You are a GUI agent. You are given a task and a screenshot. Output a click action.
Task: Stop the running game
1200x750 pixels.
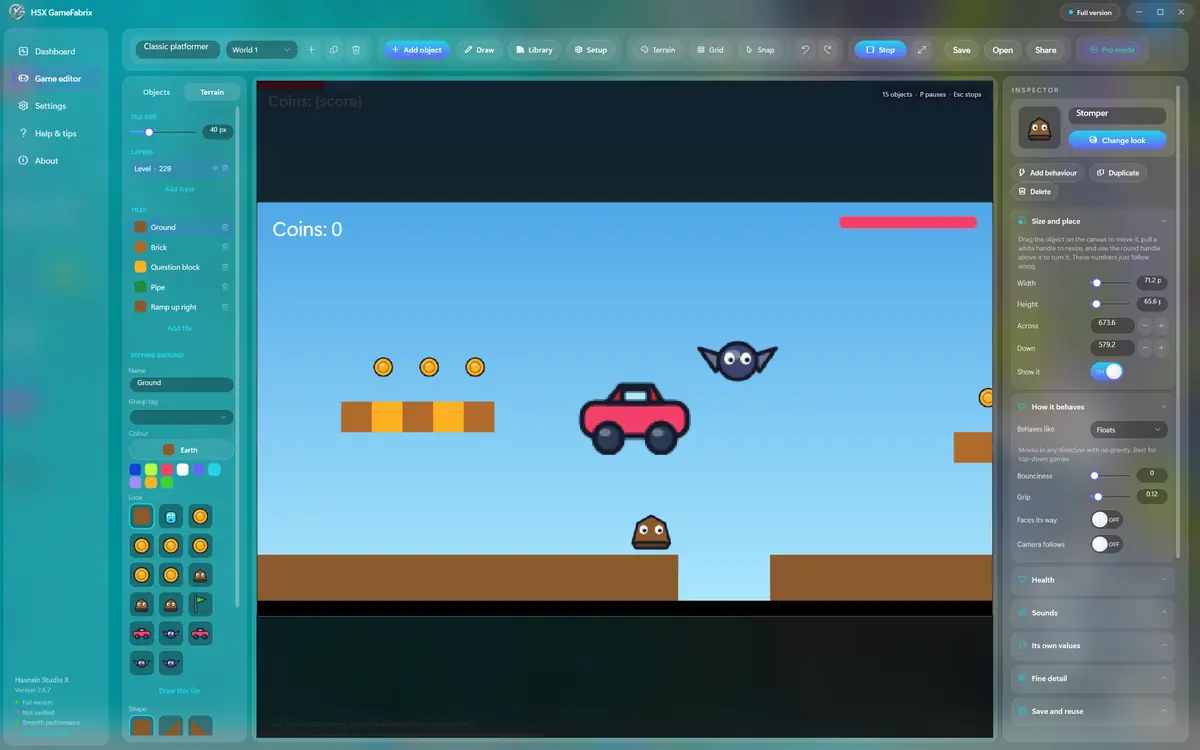880,49
